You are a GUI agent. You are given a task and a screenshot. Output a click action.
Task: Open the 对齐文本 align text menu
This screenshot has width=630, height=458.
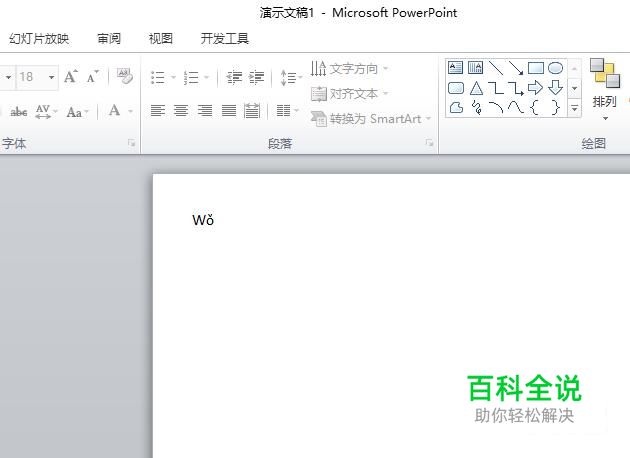[x=349, y=94]
